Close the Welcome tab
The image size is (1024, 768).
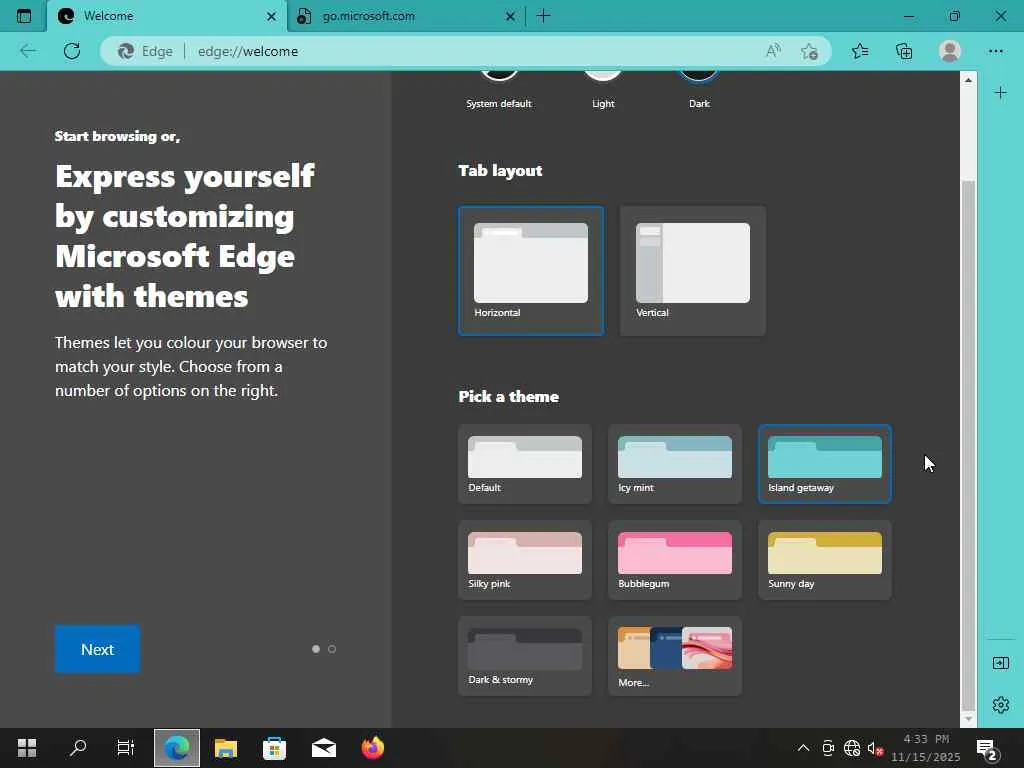click(272, 16)
